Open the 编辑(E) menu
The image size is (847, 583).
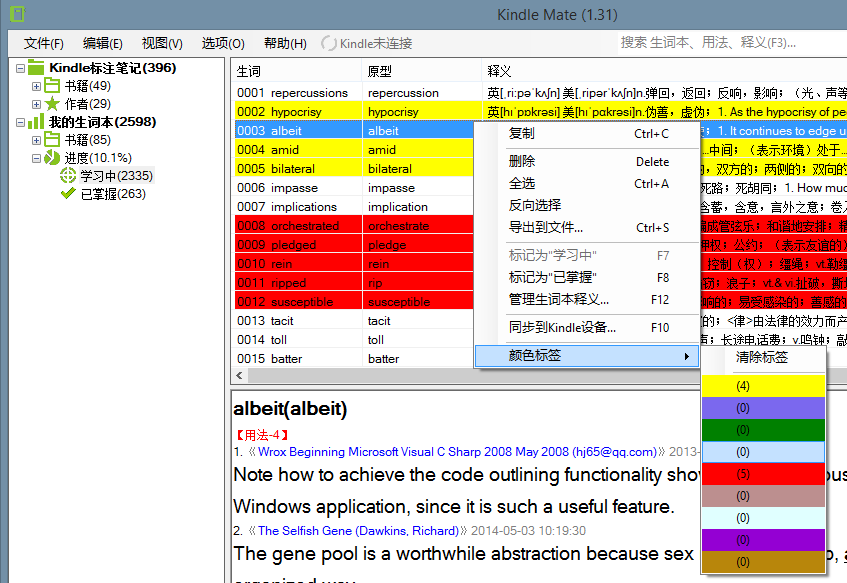103,43
